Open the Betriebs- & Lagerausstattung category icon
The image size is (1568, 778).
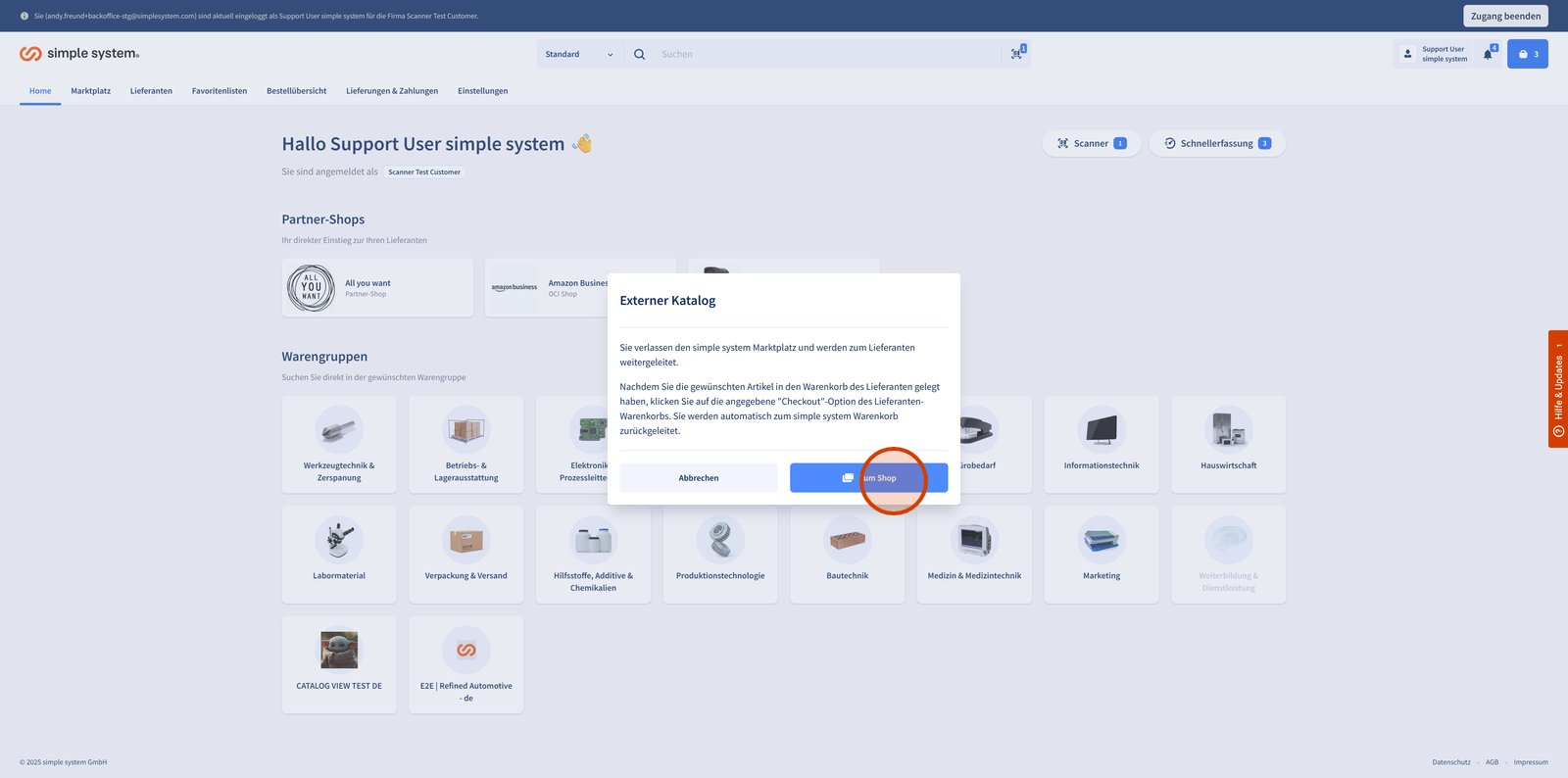tap(466, 430)
